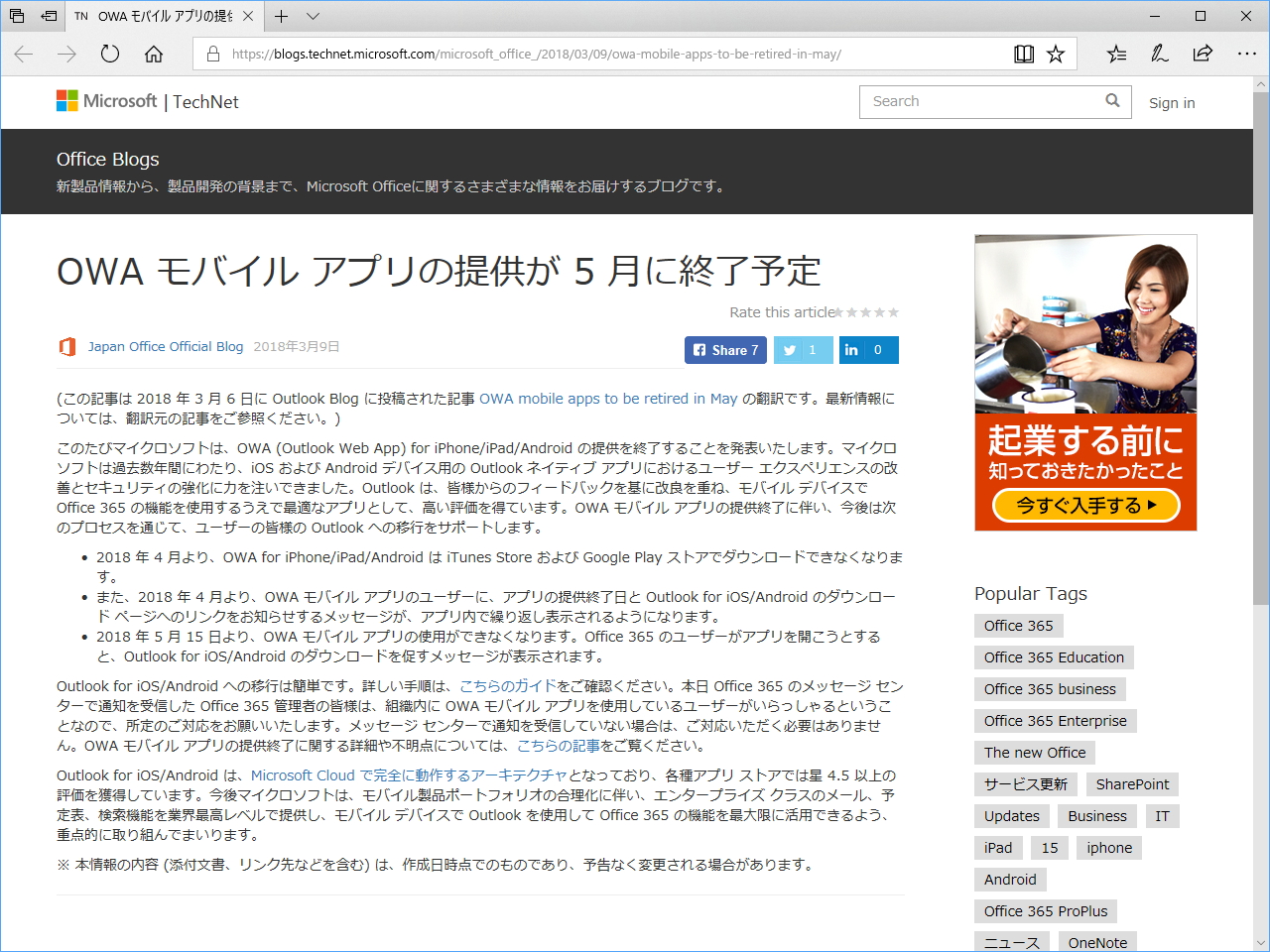Save this page to favorites with the star
1270x952 pixels.
1055,54
